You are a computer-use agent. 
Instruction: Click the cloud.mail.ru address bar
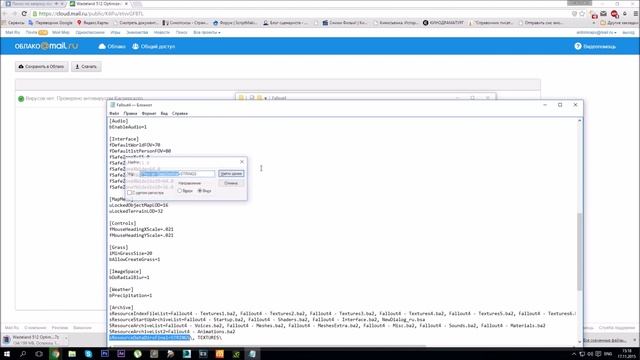click(302, 13)
